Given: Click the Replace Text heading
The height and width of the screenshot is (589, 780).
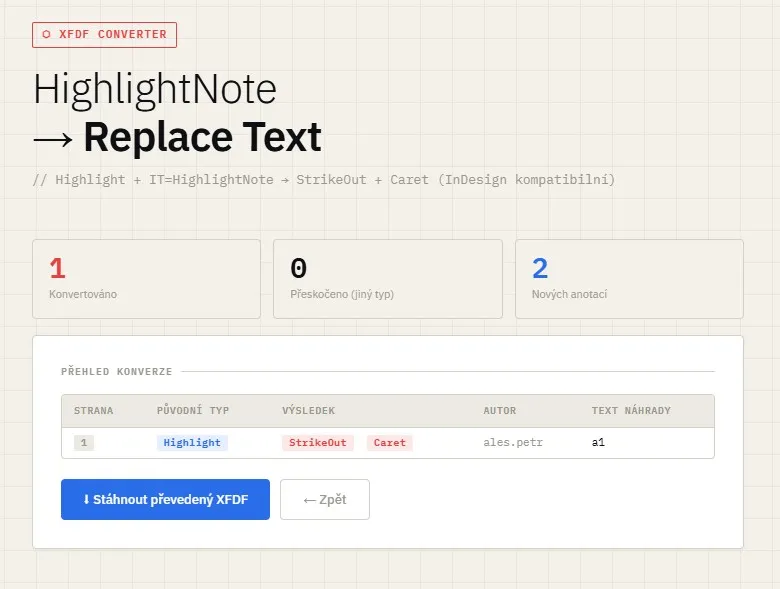Looking at the screenshot, I should 202,137.
